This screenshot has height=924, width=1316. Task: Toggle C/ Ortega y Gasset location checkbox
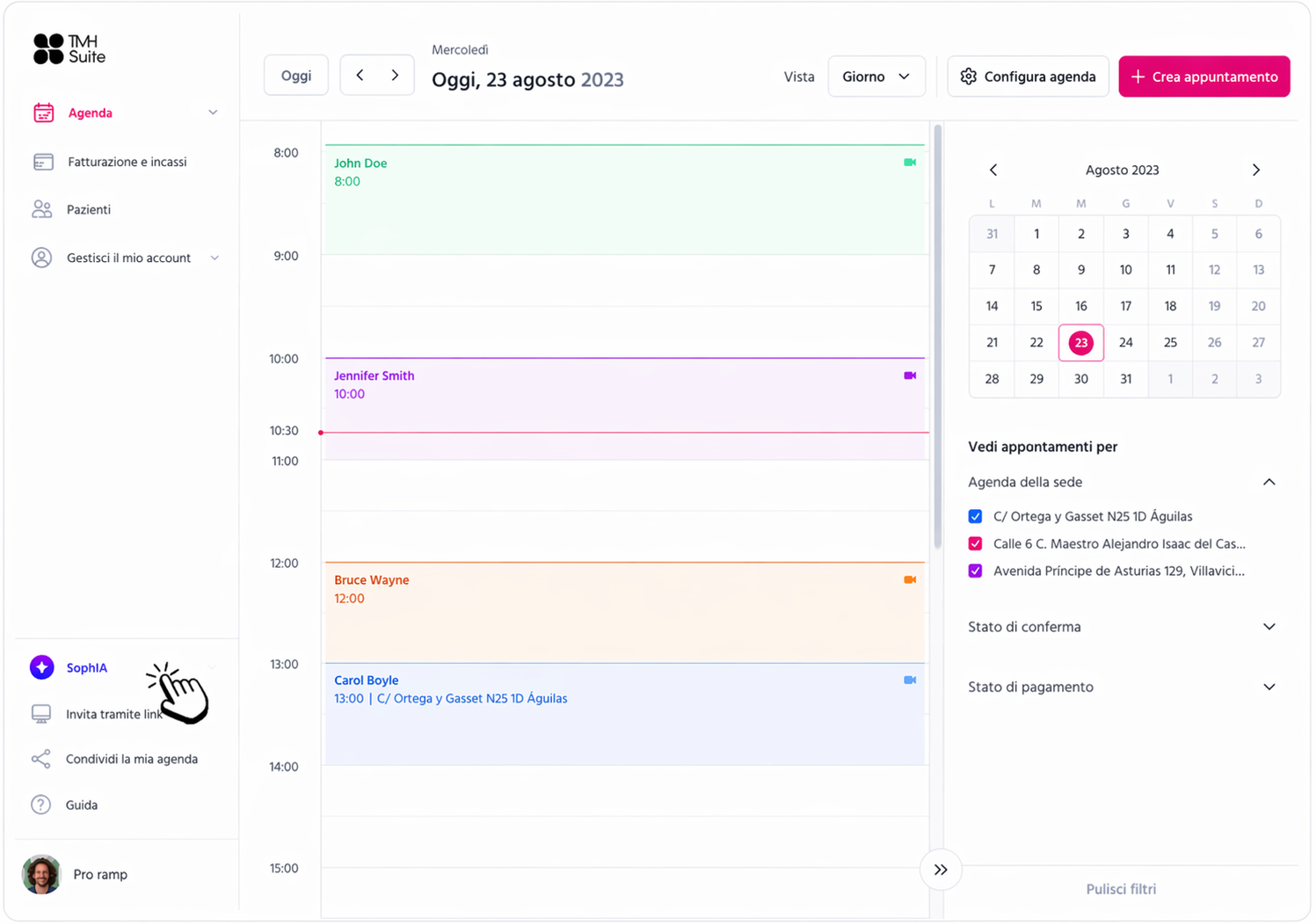(x=975, y=516)
